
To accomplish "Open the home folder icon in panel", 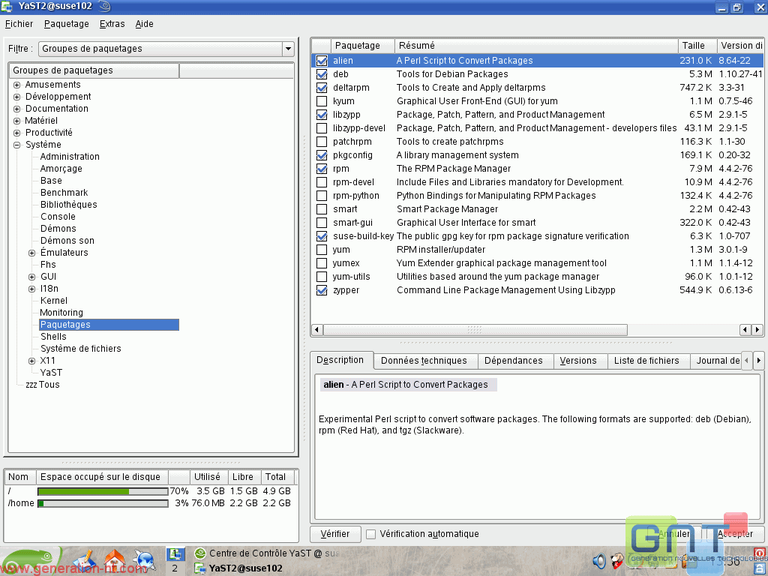I will point(114,562).
